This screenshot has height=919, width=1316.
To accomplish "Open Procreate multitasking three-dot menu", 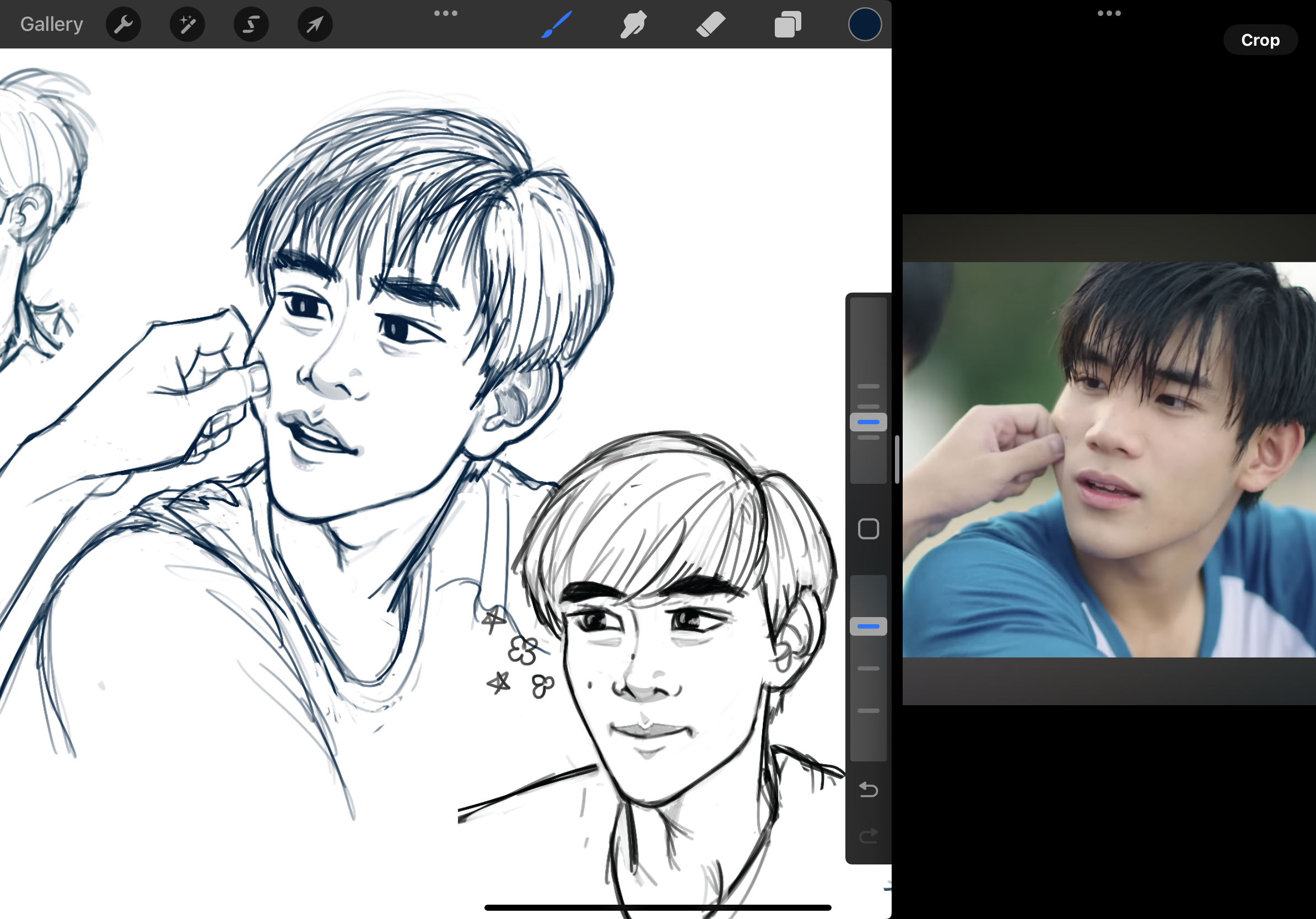I will tap(445, 13).
